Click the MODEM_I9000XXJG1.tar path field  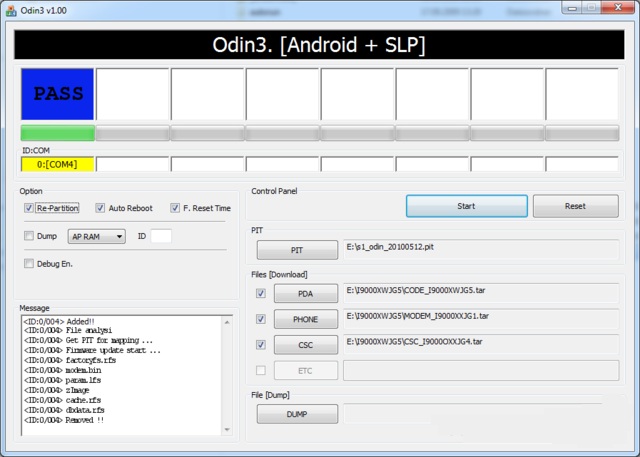481,319
